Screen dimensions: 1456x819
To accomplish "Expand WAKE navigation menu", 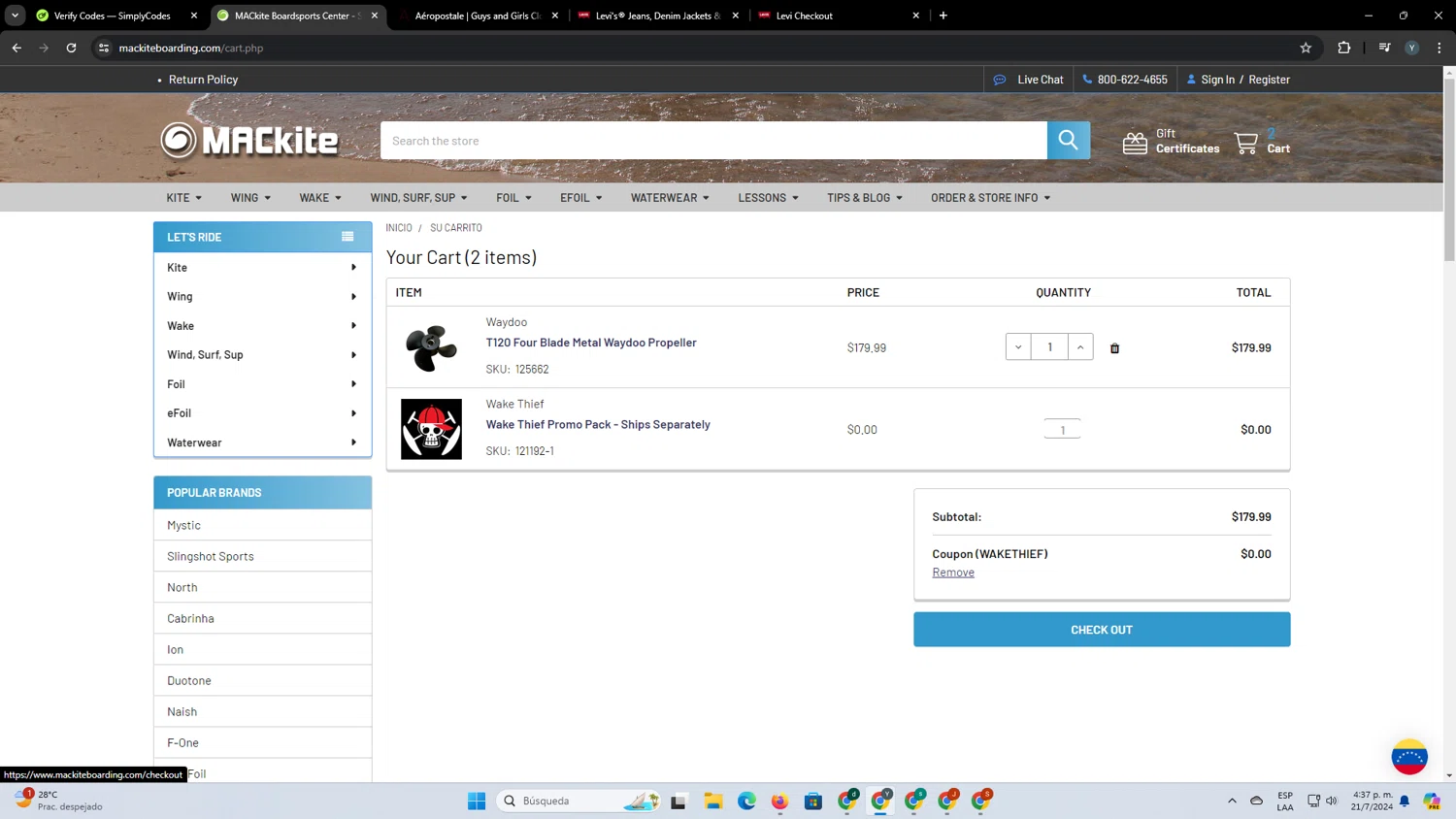I will (319, 198).
